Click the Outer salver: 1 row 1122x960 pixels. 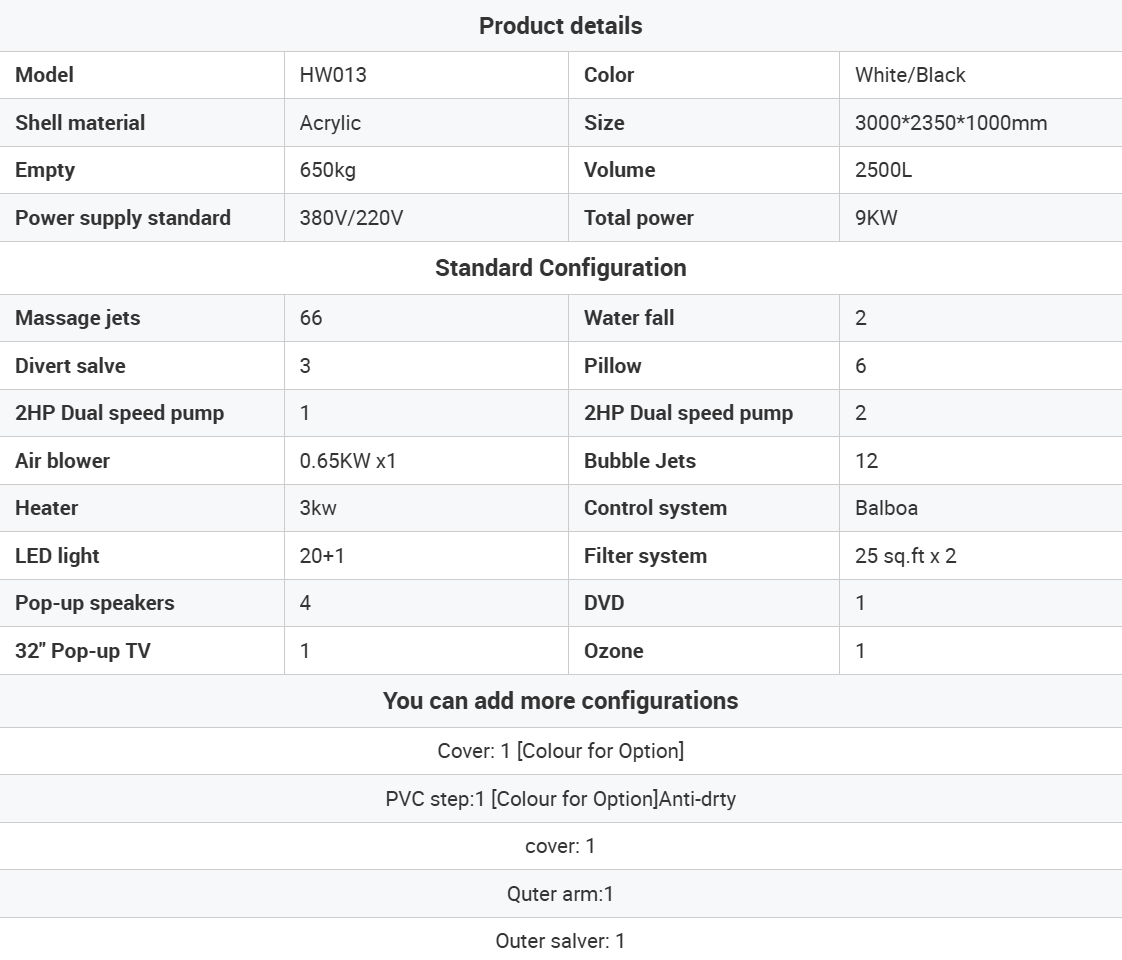[x=560, y=941]
